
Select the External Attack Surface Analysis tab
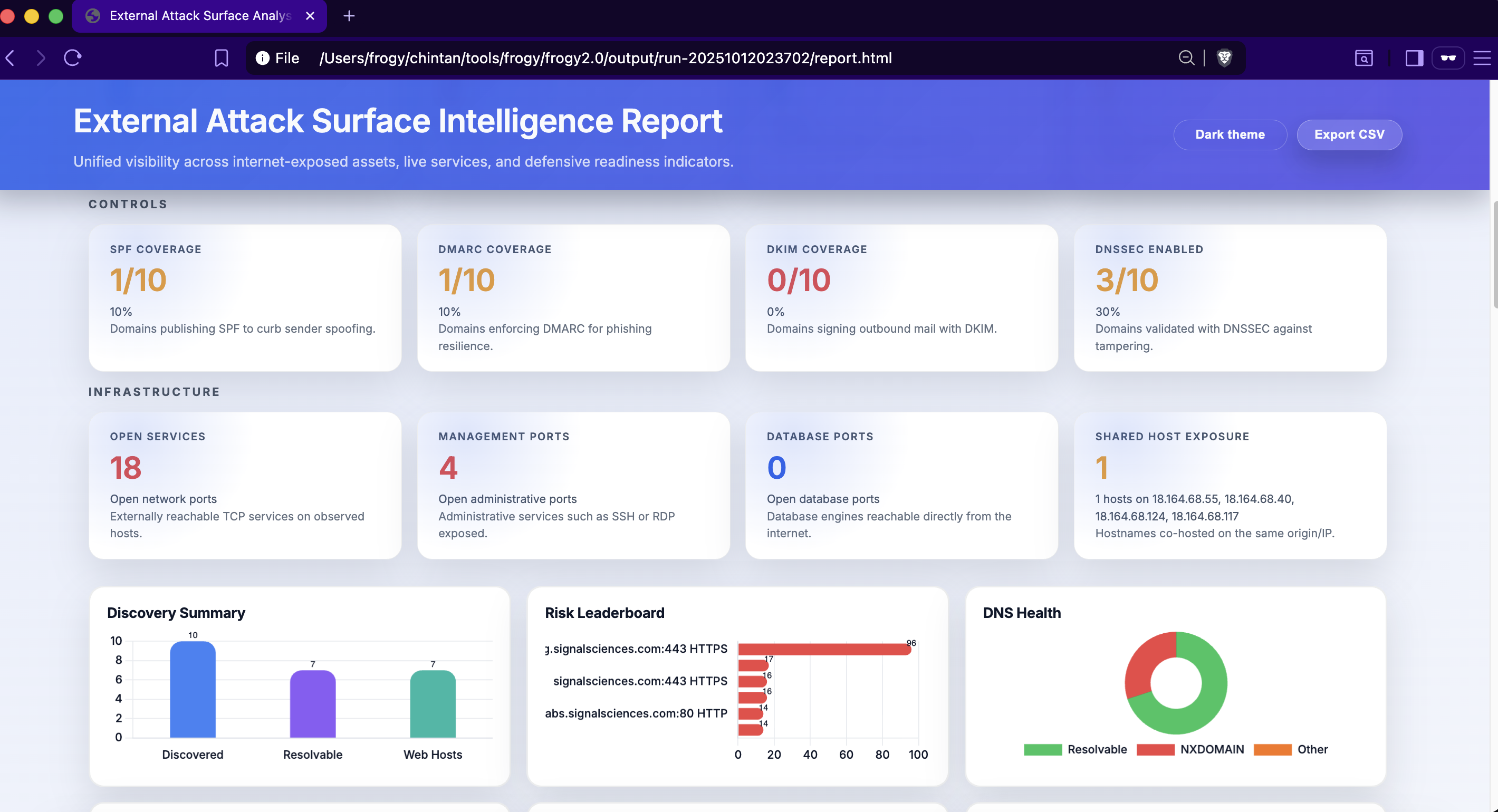click(x=199, y=16)
